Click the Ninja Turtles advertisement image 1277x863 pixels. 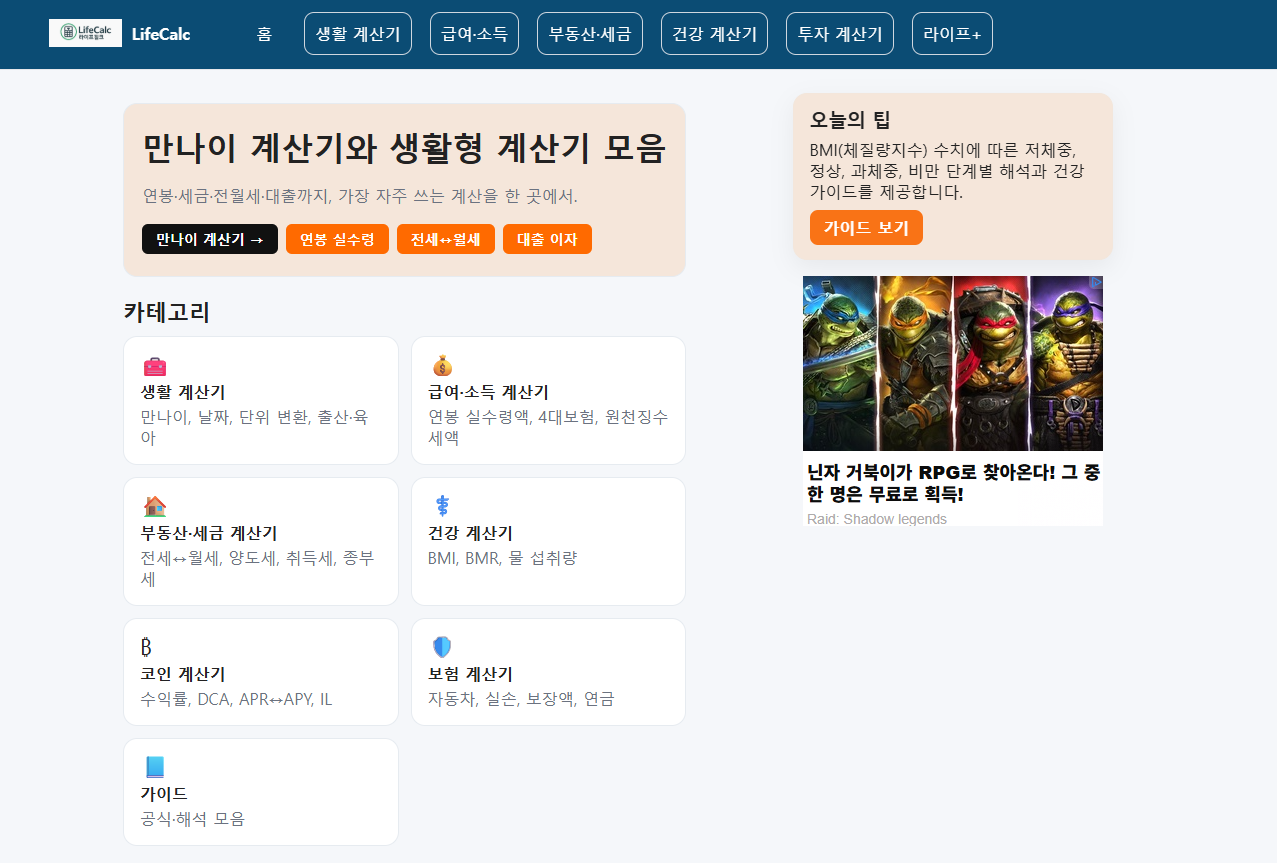coord(952,362)
